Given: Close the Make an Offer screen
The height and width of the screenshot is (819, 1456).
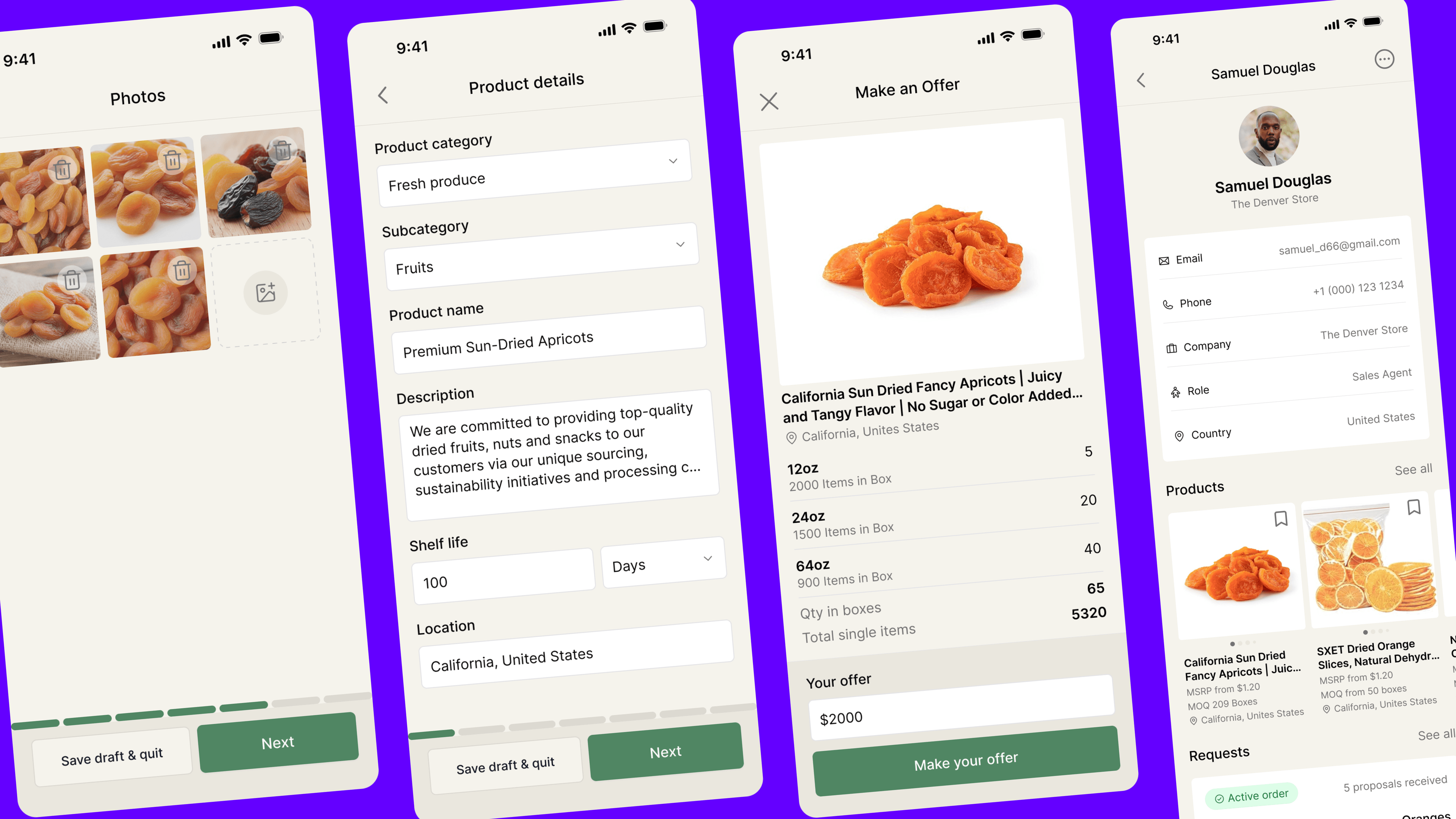Looking at the screenshot, I should 769,102.
